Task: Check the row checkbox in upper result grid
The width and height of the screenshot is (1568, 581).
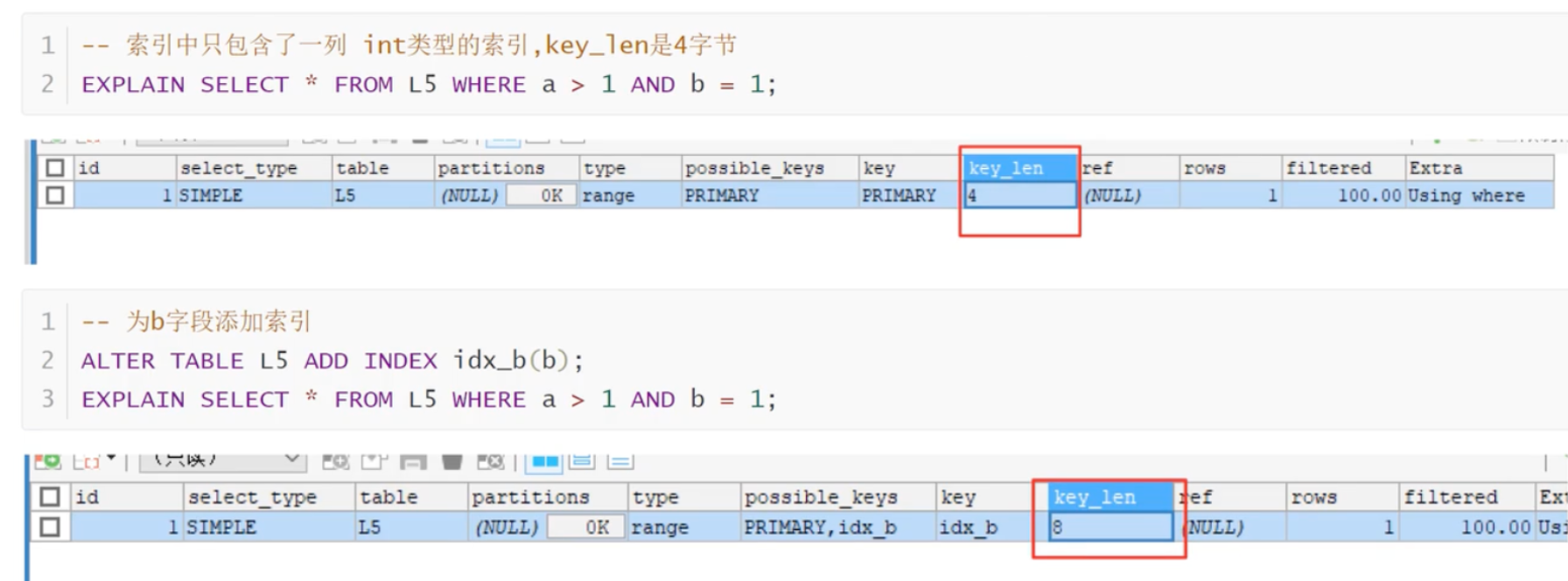Action: click(x=55, y=195)
